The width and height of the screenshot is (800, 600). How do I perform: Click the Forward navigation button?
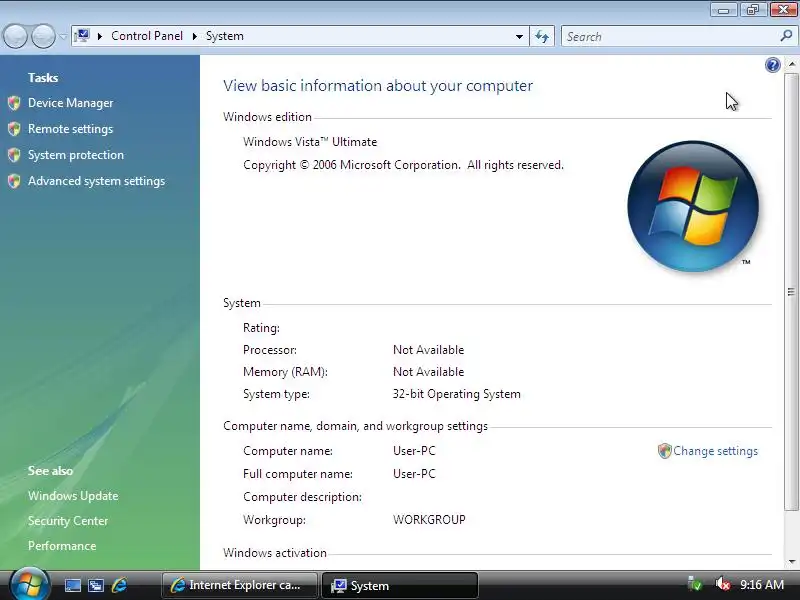tap(43, 37)
